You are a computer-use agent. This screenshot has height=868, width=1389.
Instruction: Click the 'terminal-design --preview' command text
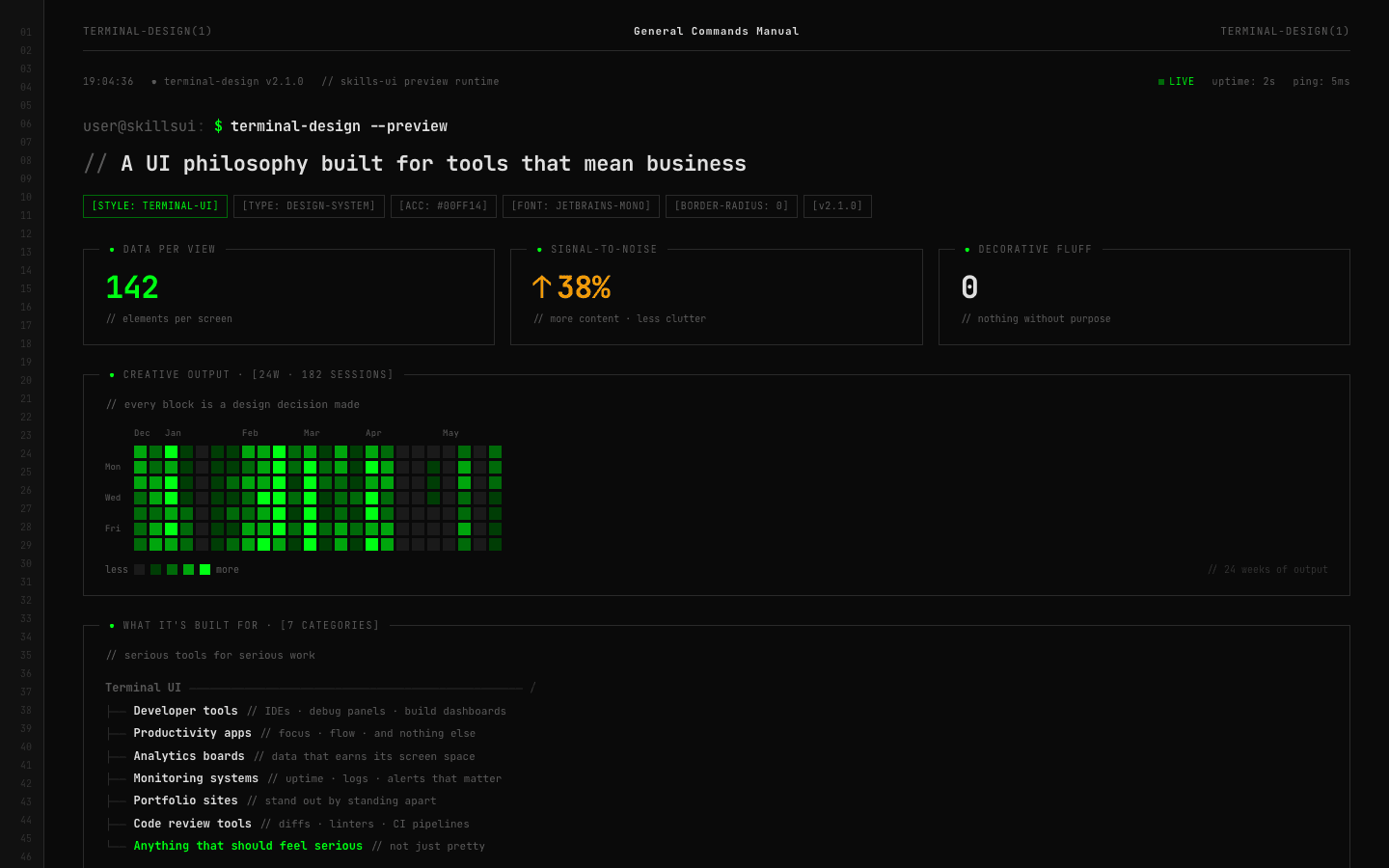point(339,126)
